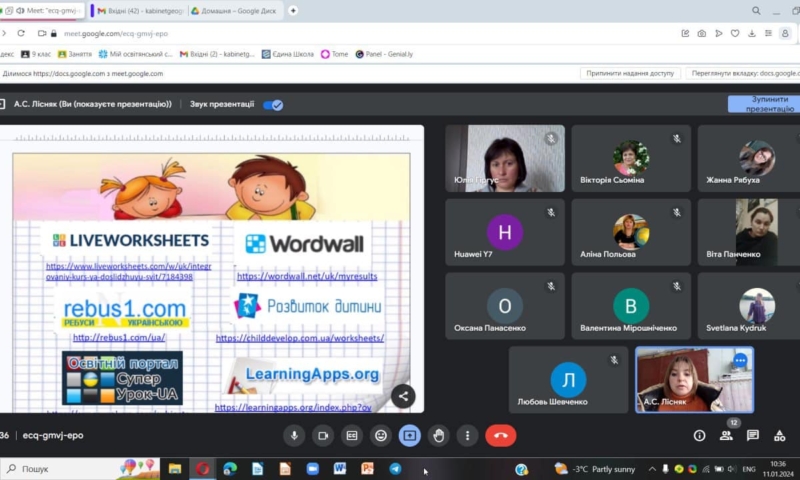The image size is (800, 480).
Task: Open Вхідні (2) kabinetg bookmark
Action: (x=217, y=54)
